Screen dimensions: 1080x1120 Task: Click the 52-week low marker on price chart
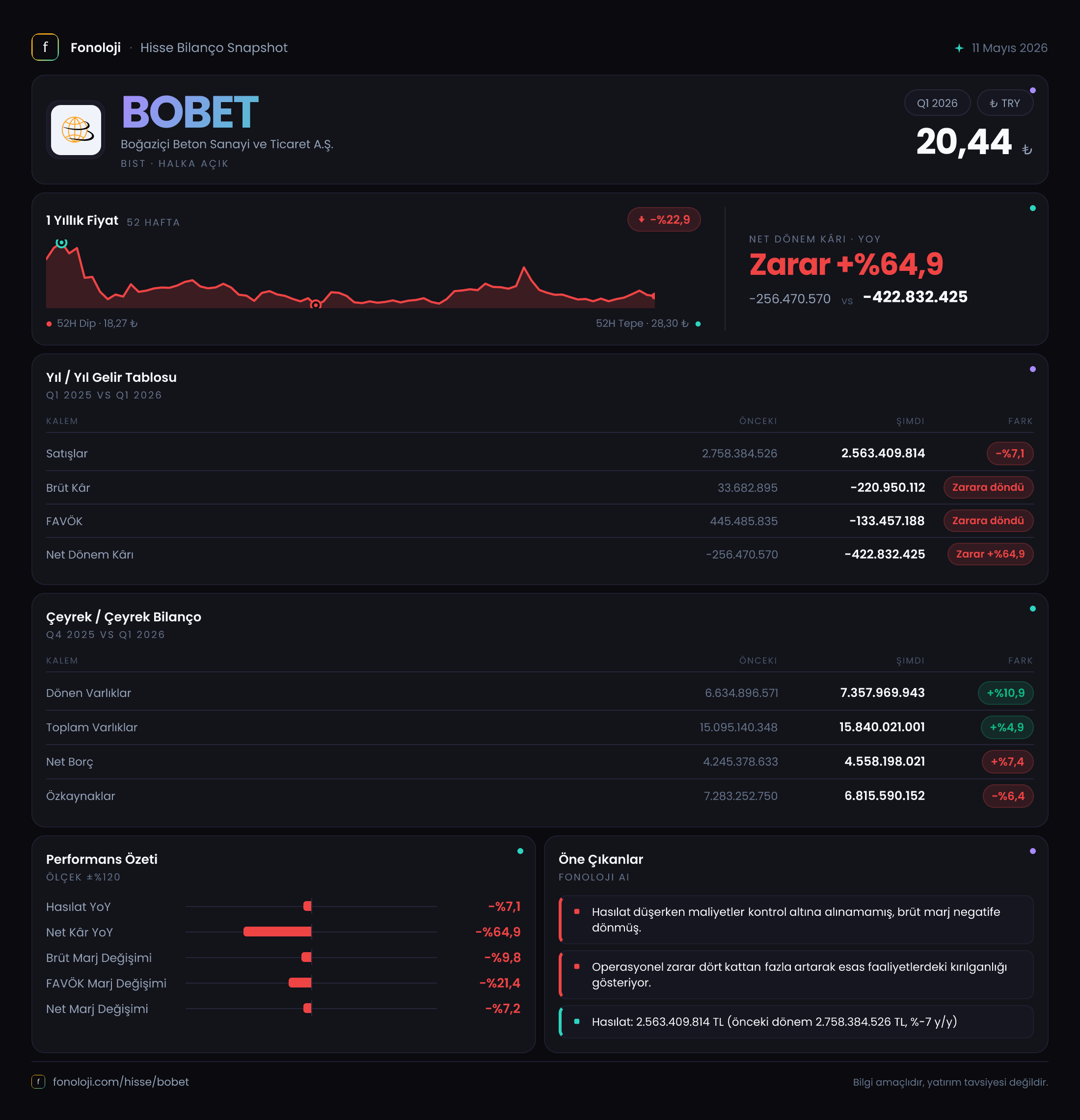coord(316,305)
